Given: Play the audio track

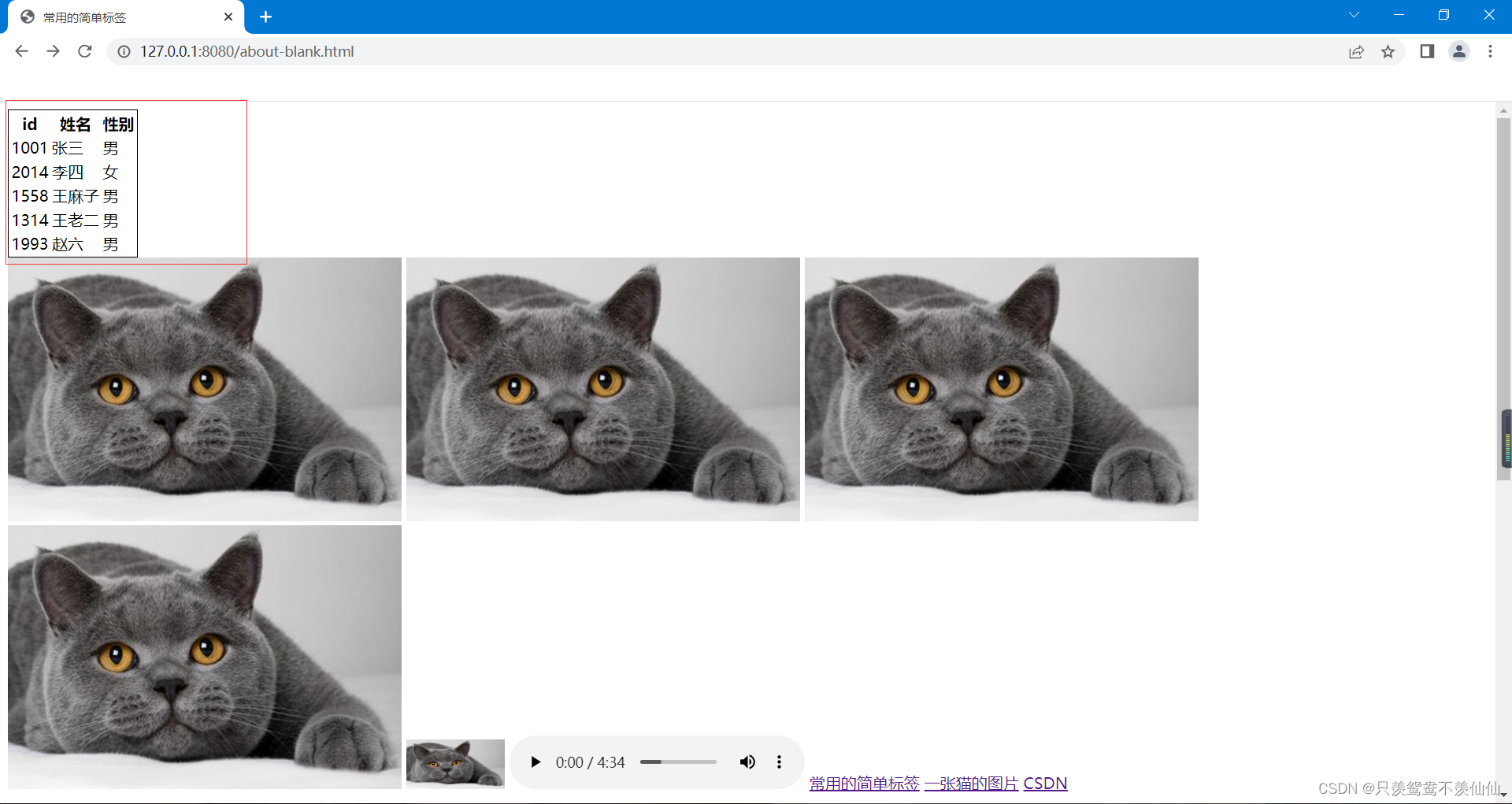Looking at the screenshot, I should point(535,761).
